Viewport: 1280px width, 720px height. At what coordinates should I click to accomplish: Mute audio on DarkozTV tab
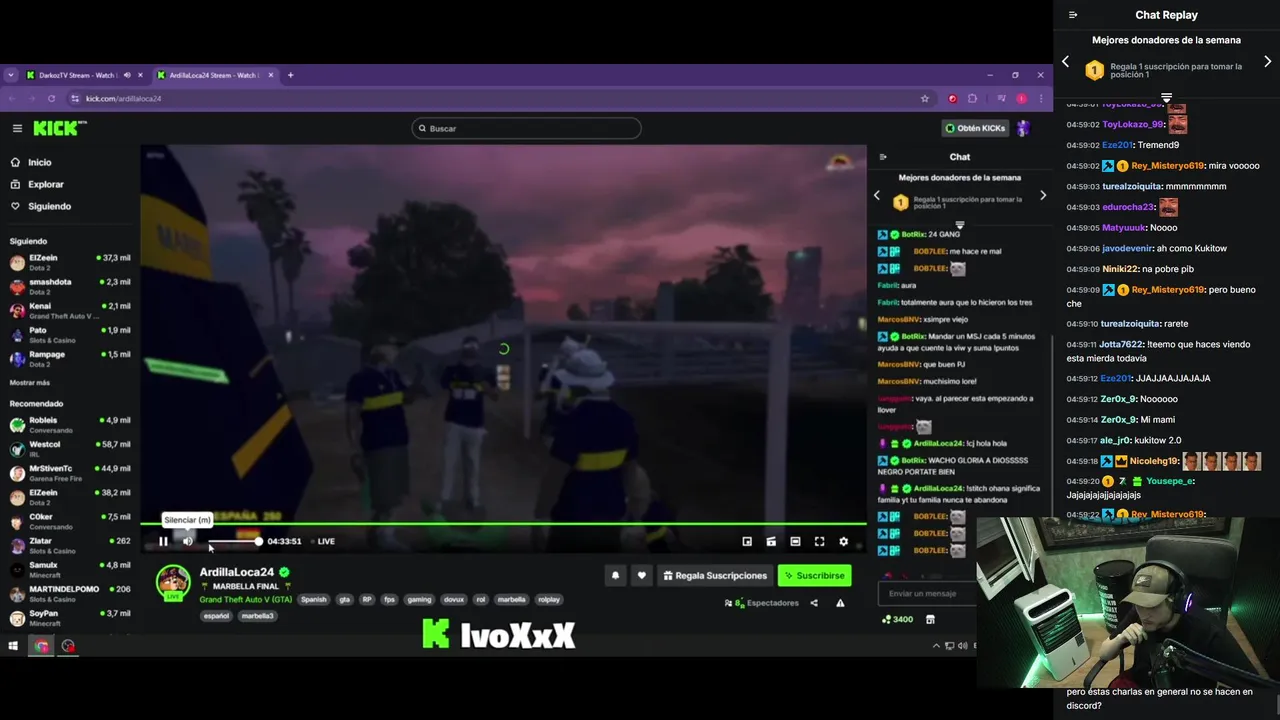[x=126, y=75]
